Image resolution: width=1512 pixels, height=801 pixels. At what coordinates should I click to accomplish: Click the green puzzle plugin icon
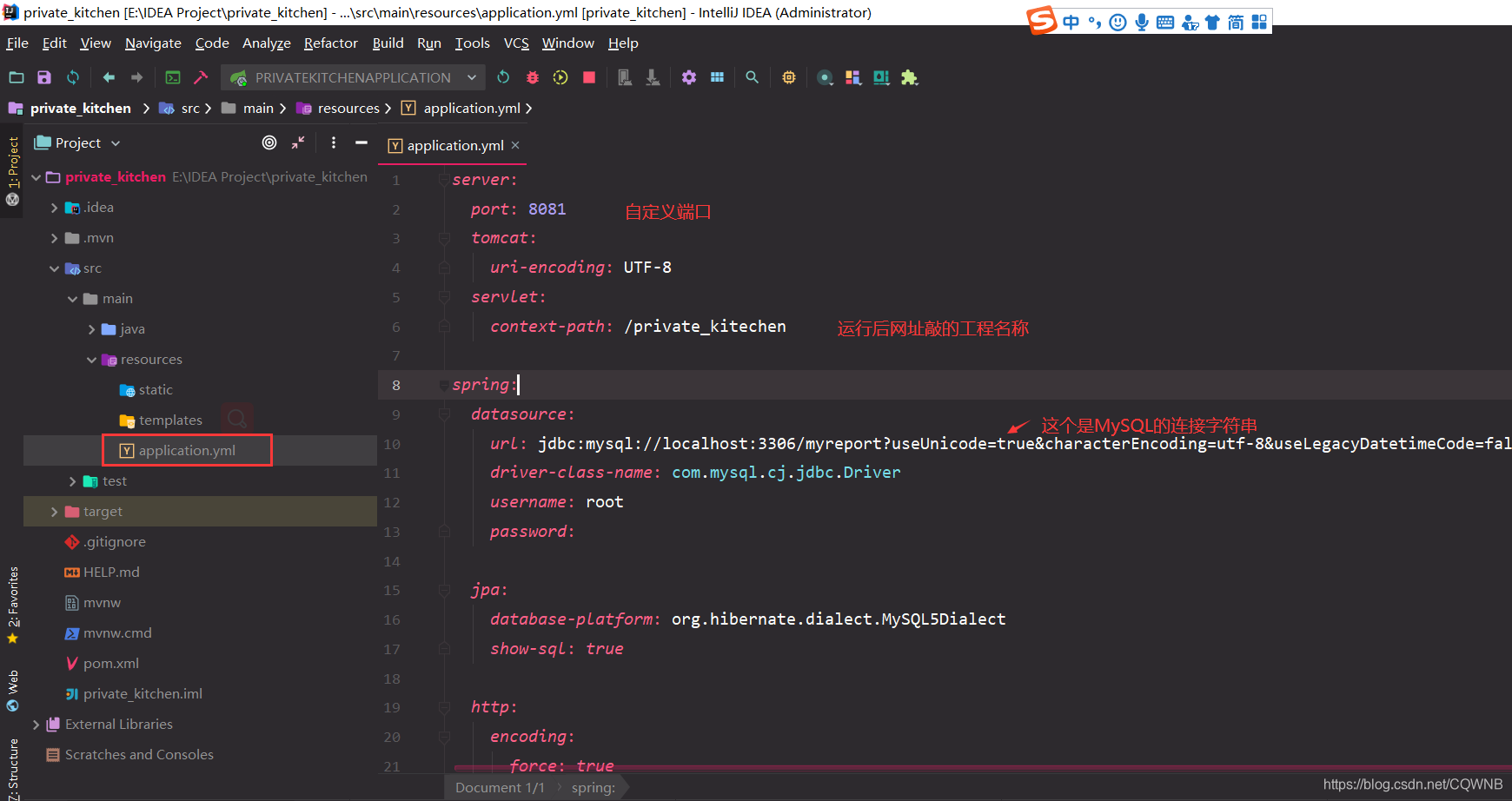(909, 77)
